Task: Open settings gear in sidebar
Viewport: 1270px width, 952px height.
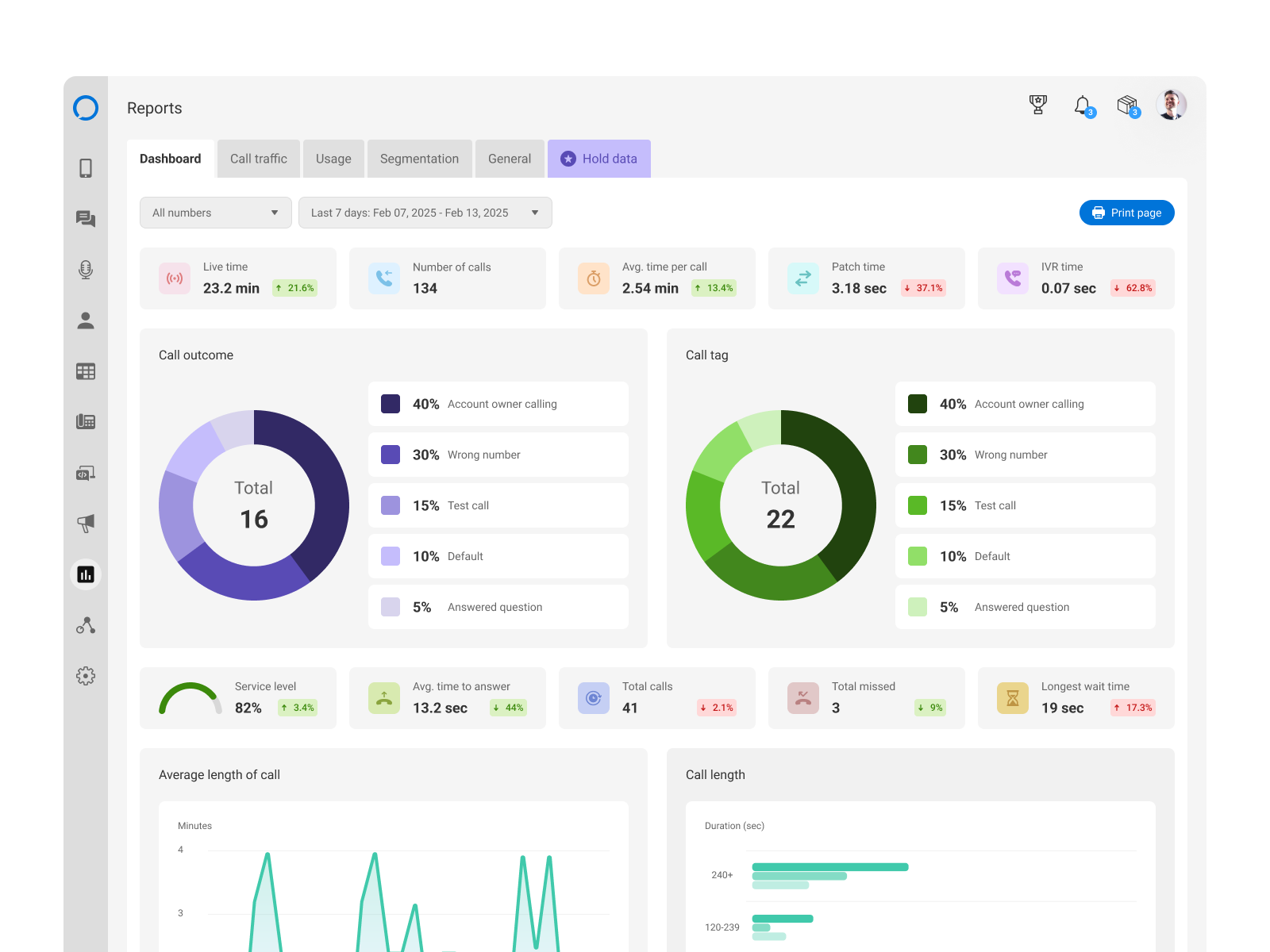Action: point(86,676)
